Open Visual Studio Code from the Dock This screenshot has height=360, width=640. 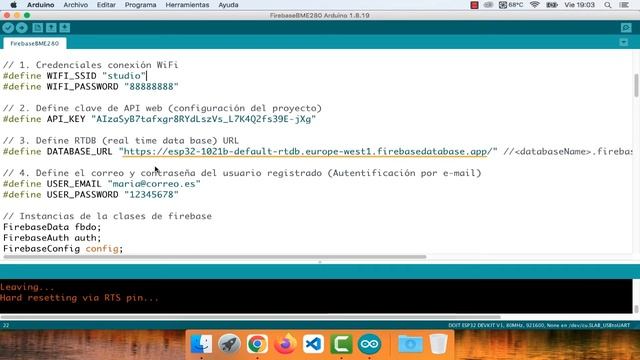pyautogui.click(x=313, y=344)
